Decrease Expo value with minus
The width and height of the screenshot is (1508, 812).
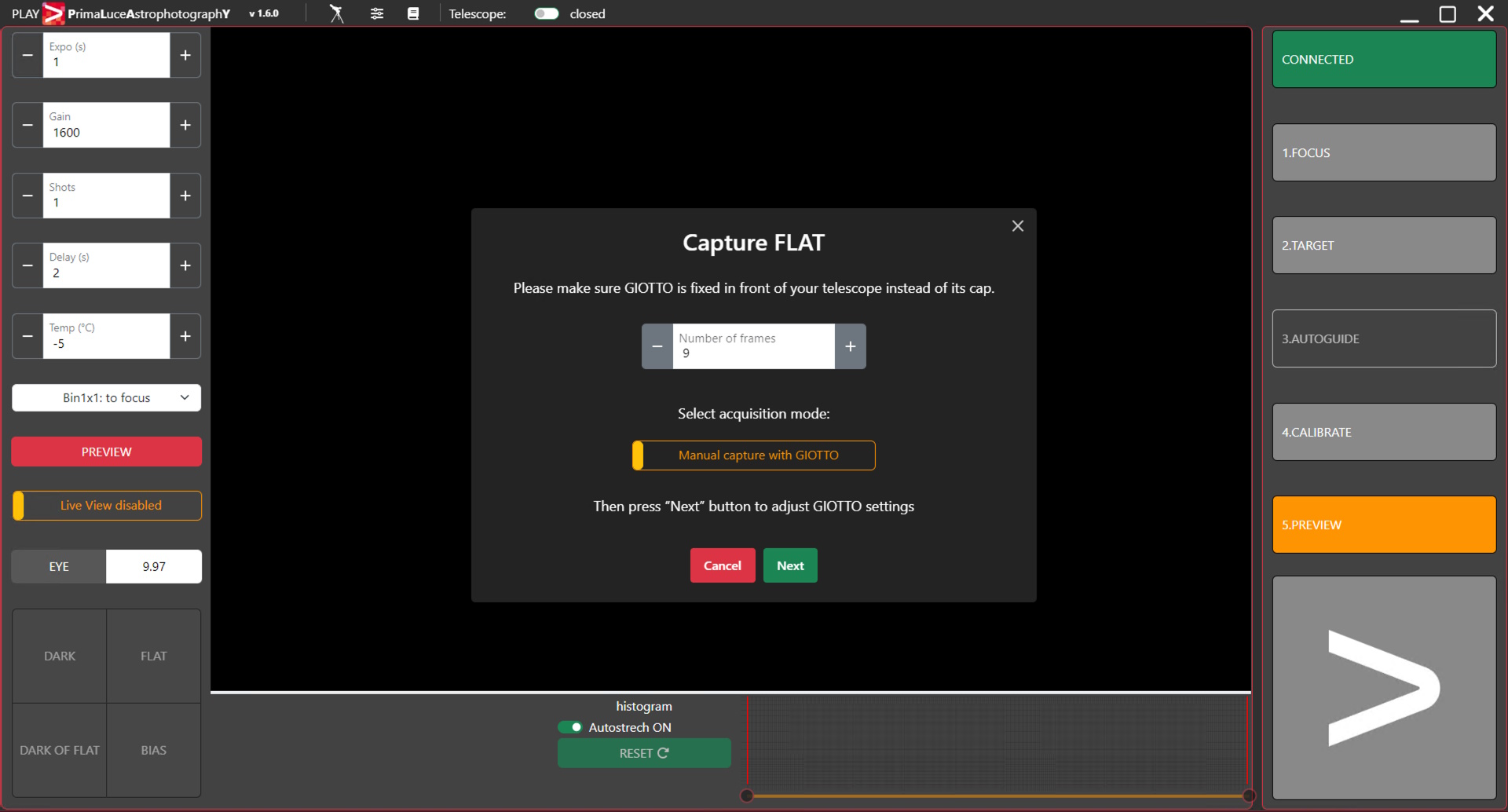coord(27,55)
